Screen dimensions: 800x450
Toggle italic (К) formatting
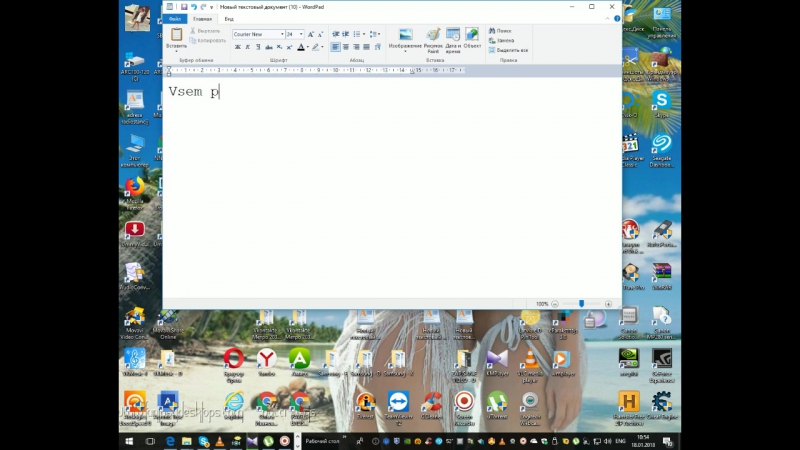click(248, 47)
